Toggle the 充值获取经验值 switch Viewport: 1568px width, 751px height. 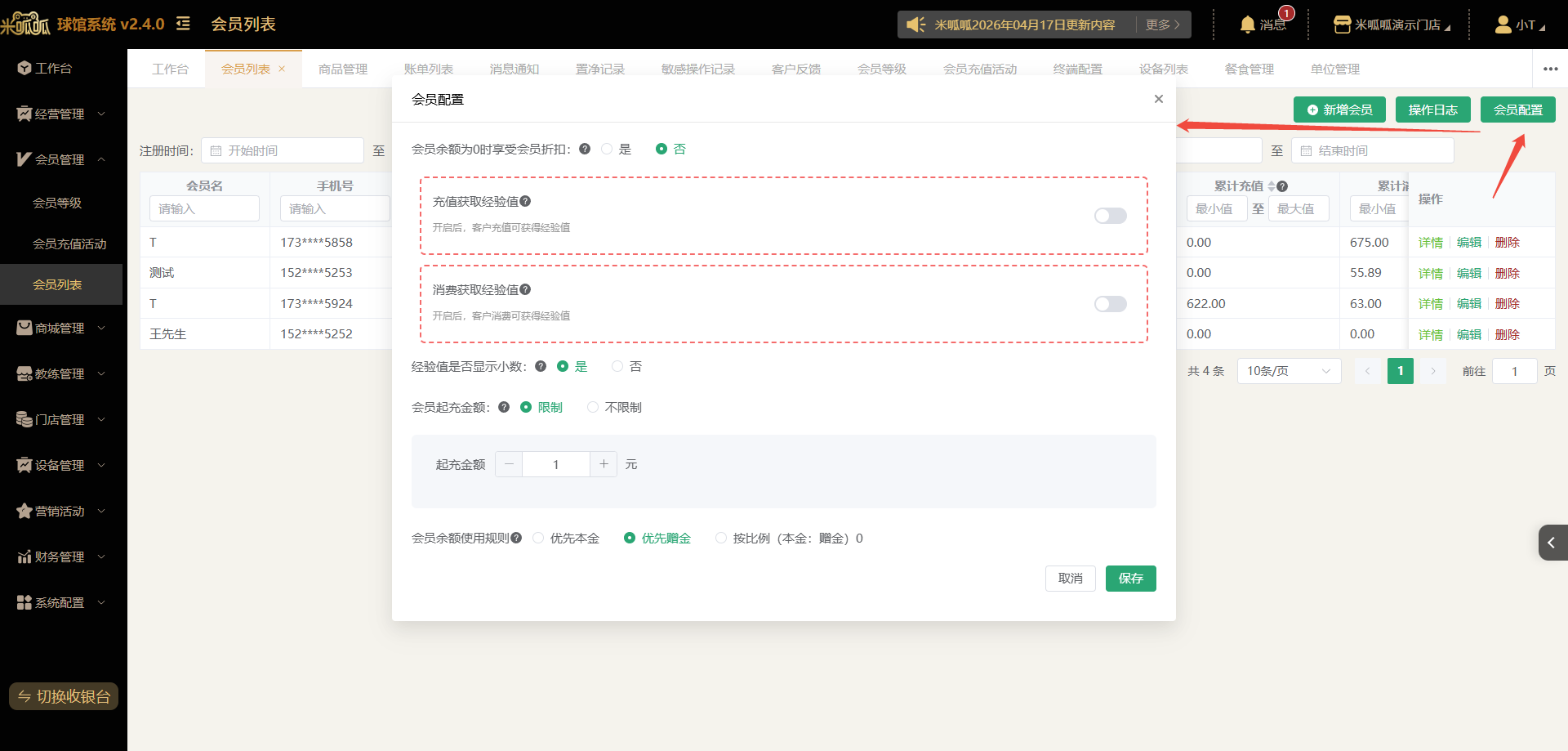1111,216
